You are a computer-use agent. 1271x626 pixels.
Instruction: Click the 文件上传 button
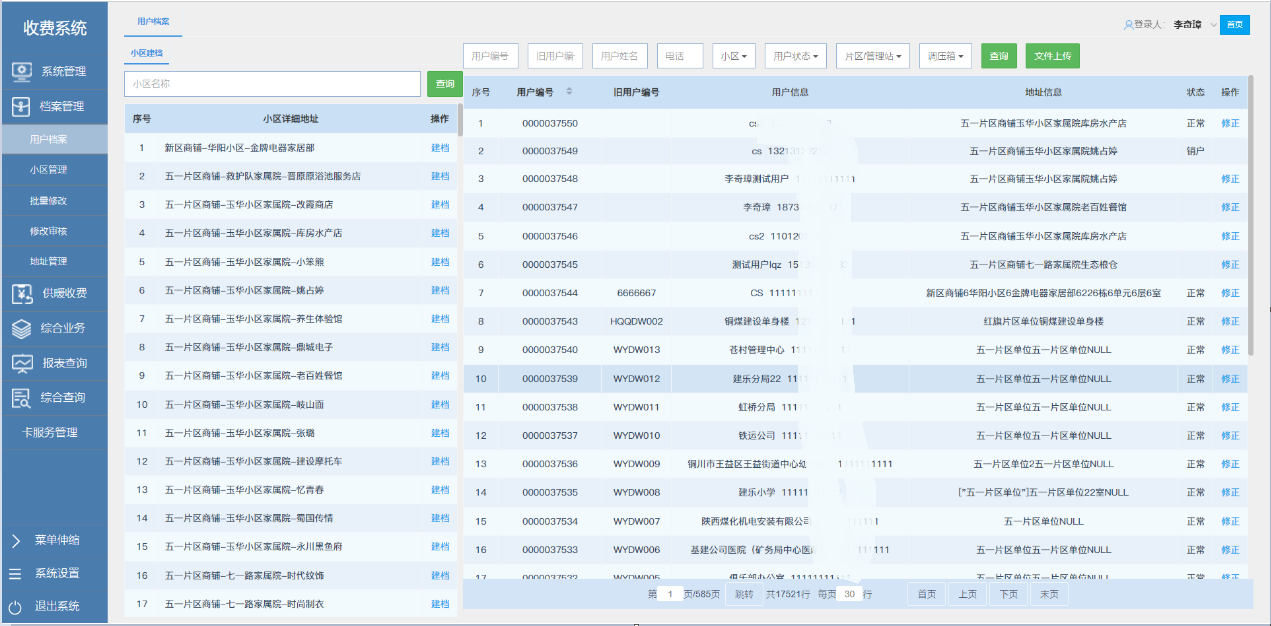1052,56
